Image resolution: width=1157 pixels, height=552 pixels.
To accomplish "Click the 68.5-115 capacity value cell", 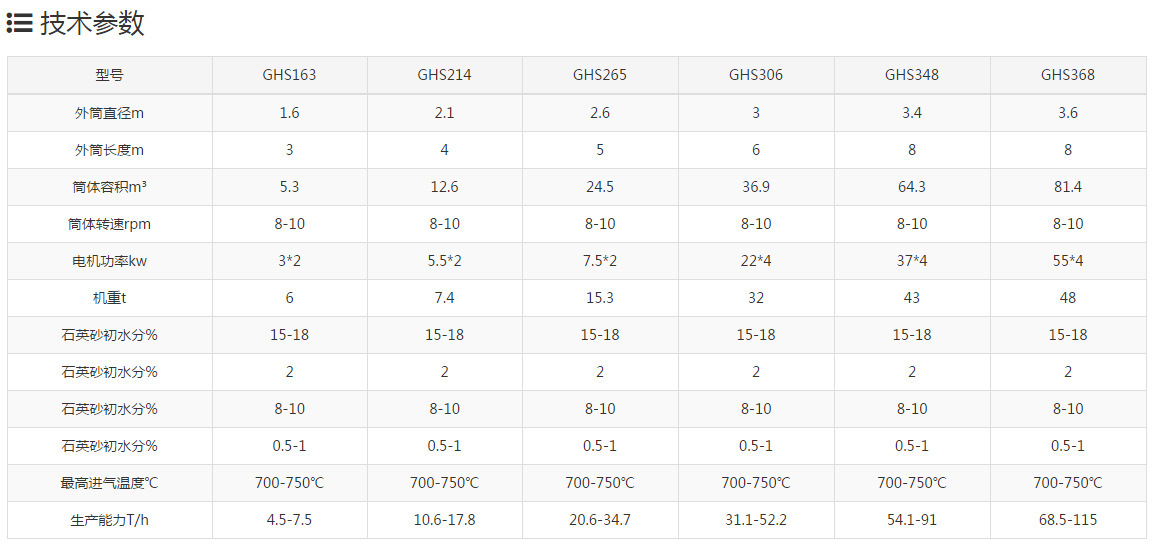I will (x=1067, y=520).
